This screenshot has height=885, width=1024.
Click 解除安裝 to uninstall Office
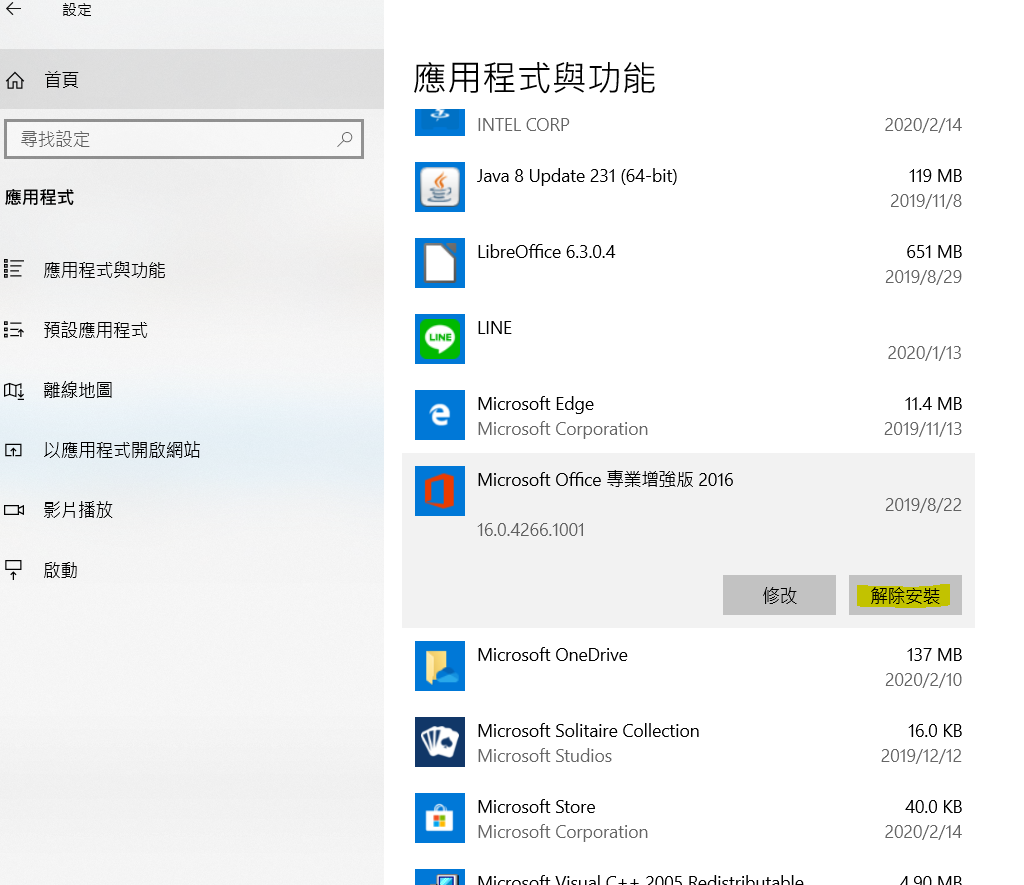[x=905, y=595]
